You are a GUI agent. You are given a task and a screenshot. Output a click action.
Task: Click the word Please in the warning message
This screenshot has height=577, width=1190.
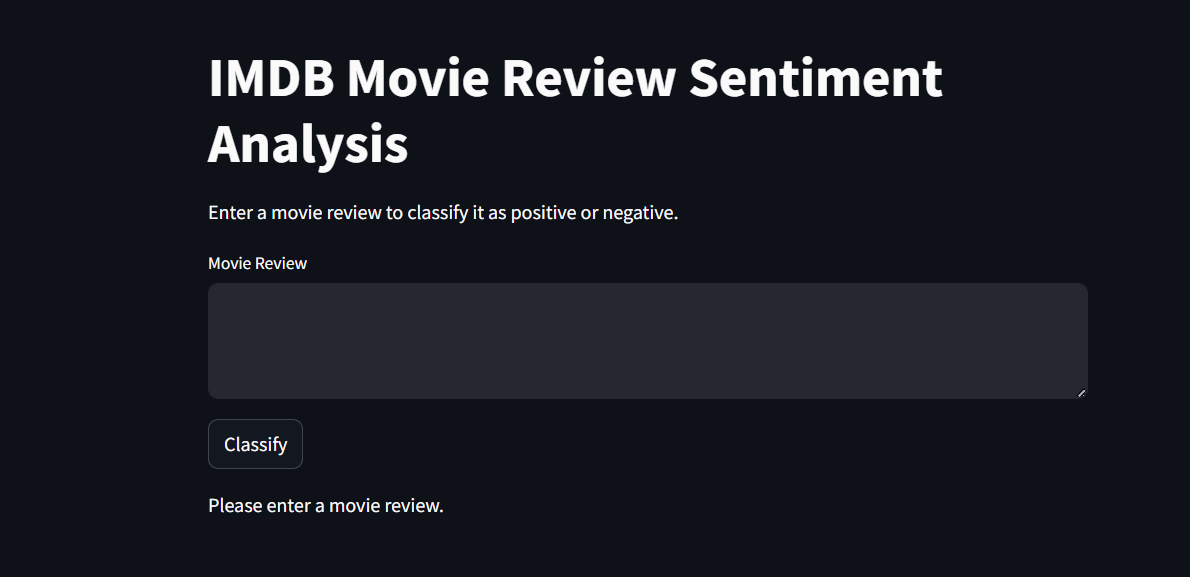click(235, 505)
